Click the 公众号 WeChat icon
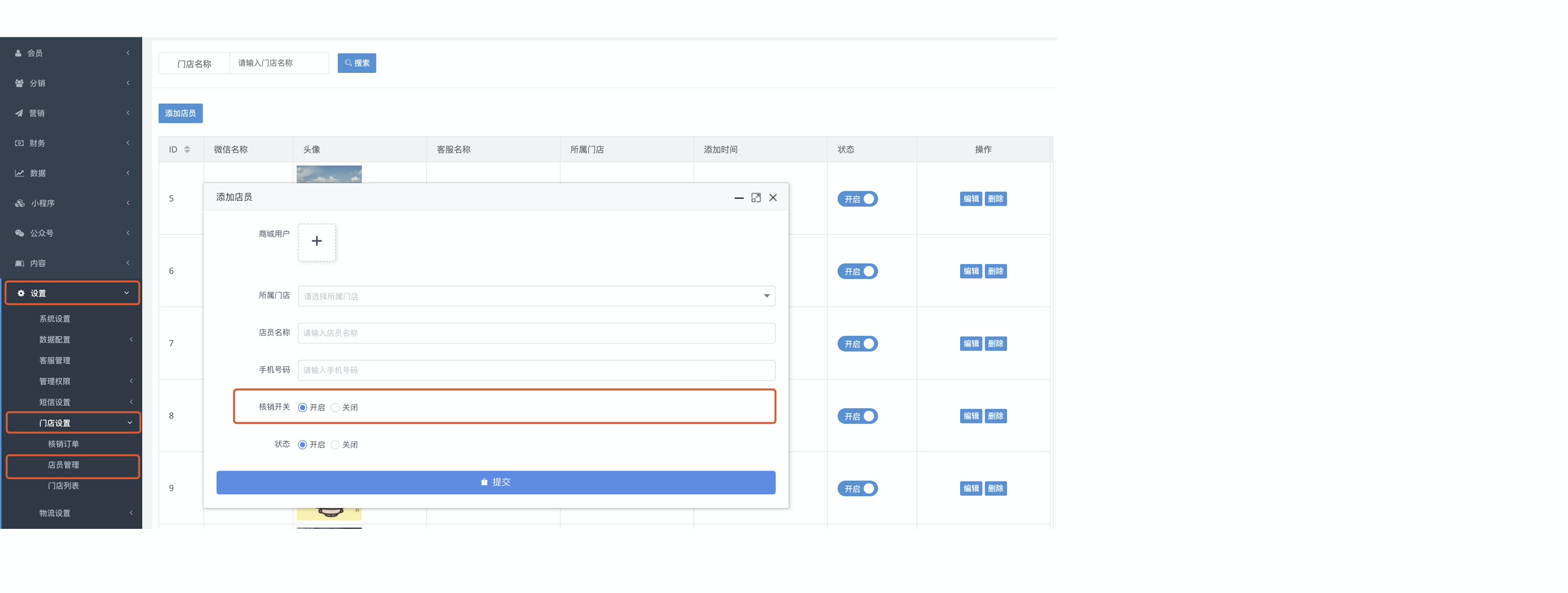1568x593 pixels. pyautogui.click(x=20, y=233)
